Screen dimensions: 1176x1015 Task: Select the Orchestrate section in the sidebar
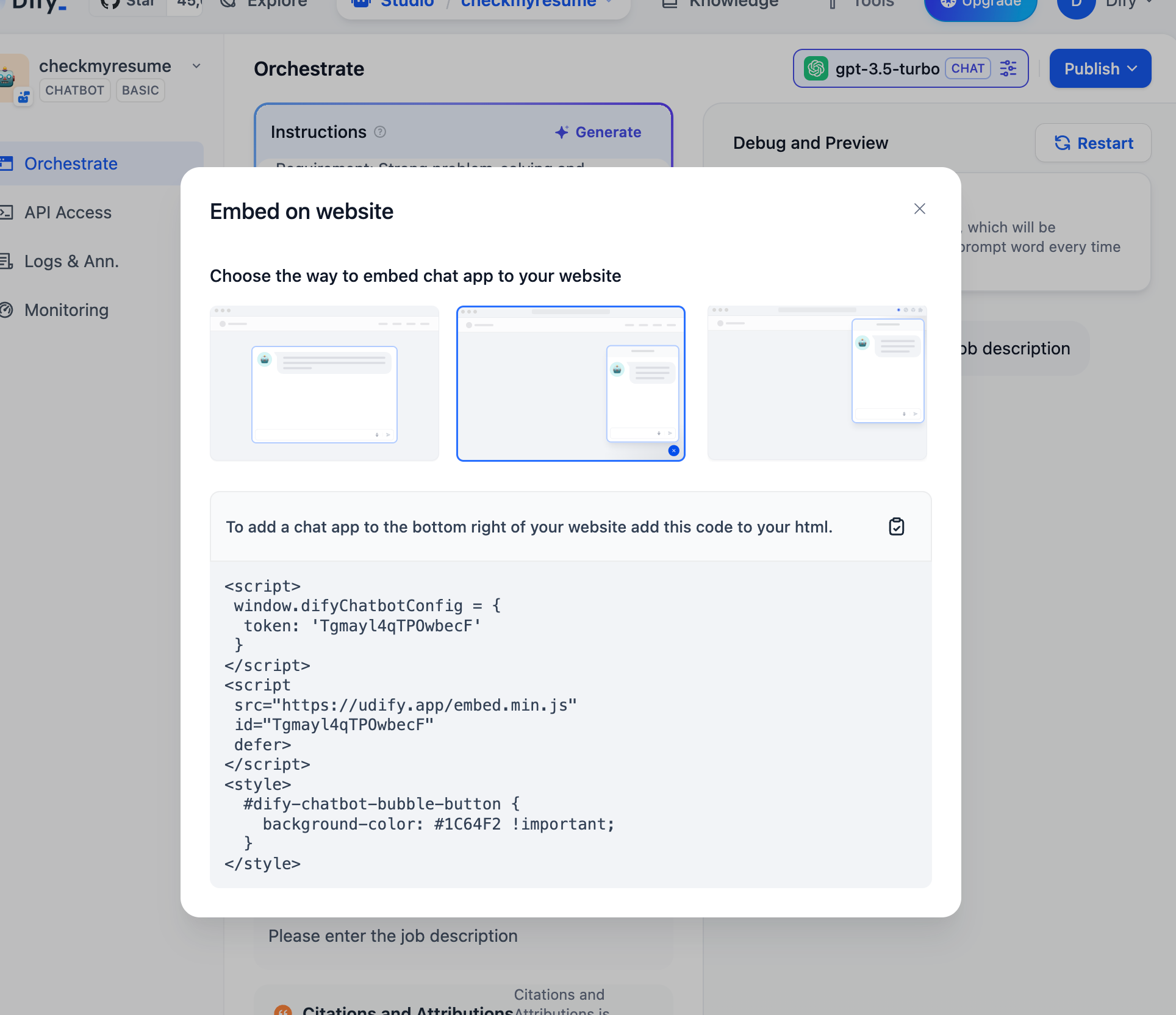[70, 163]
